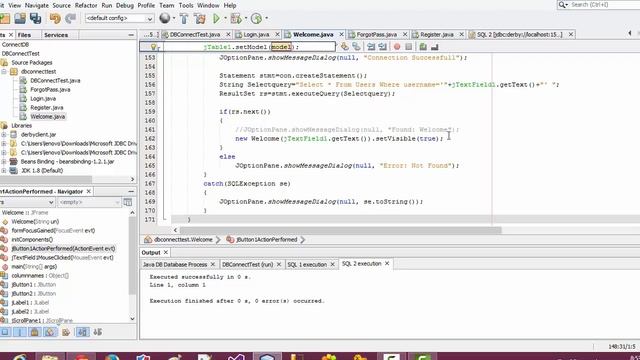Open the Tools menu
The height and width of the screenshot is (360, 640).
point(186,5)
